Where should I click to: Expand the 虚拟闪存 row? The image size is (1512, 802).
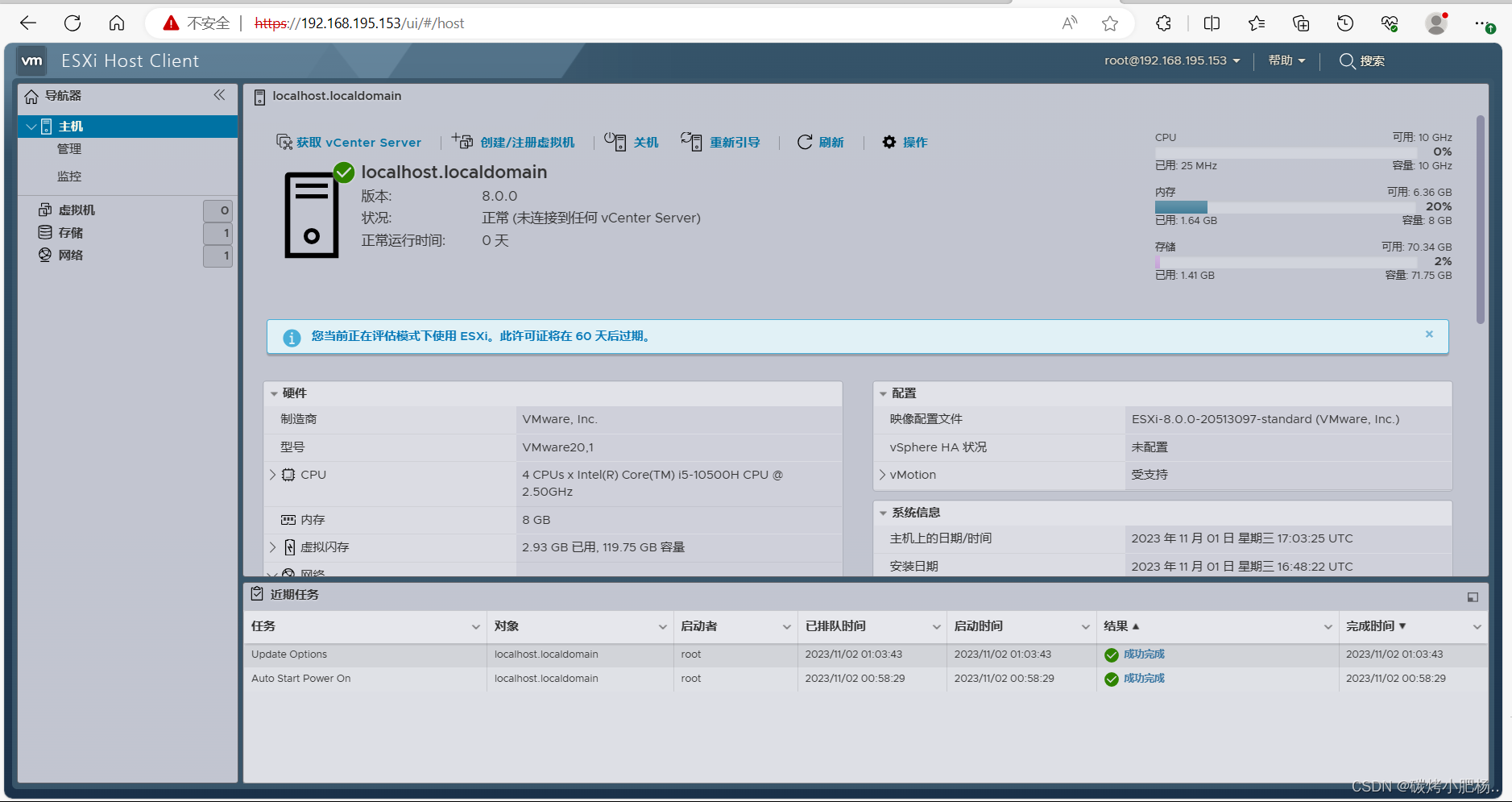click(272, 546)
